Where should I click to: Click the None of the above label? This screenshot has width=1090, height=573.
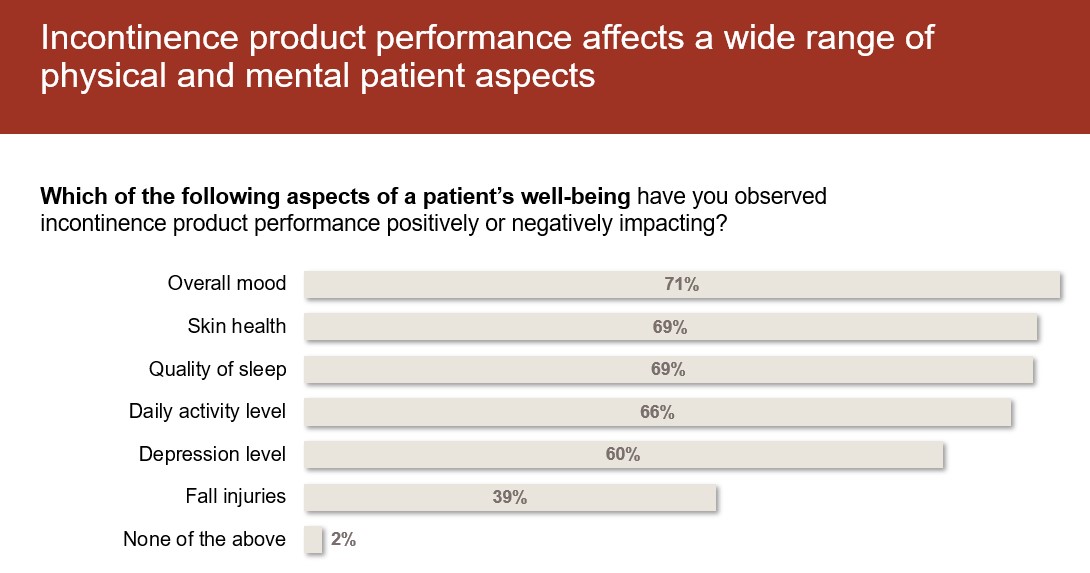coord(204,540)
